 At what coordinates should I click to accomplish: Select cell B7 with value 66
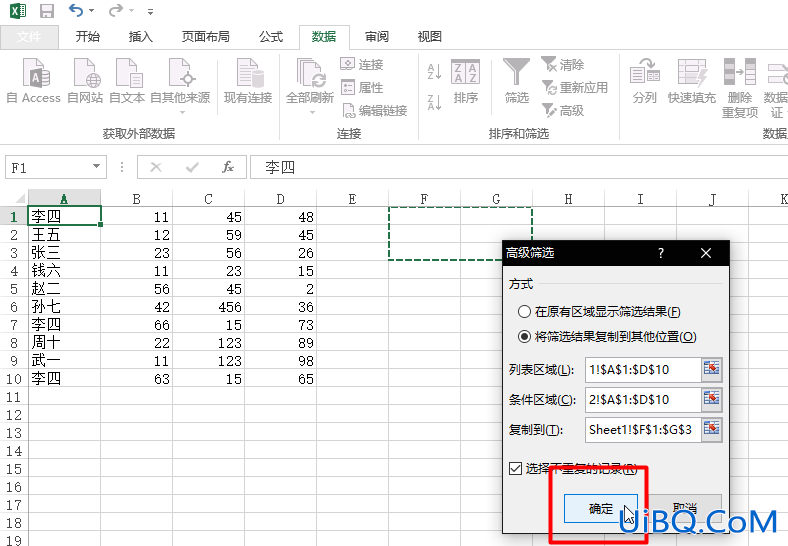point(137,325)
